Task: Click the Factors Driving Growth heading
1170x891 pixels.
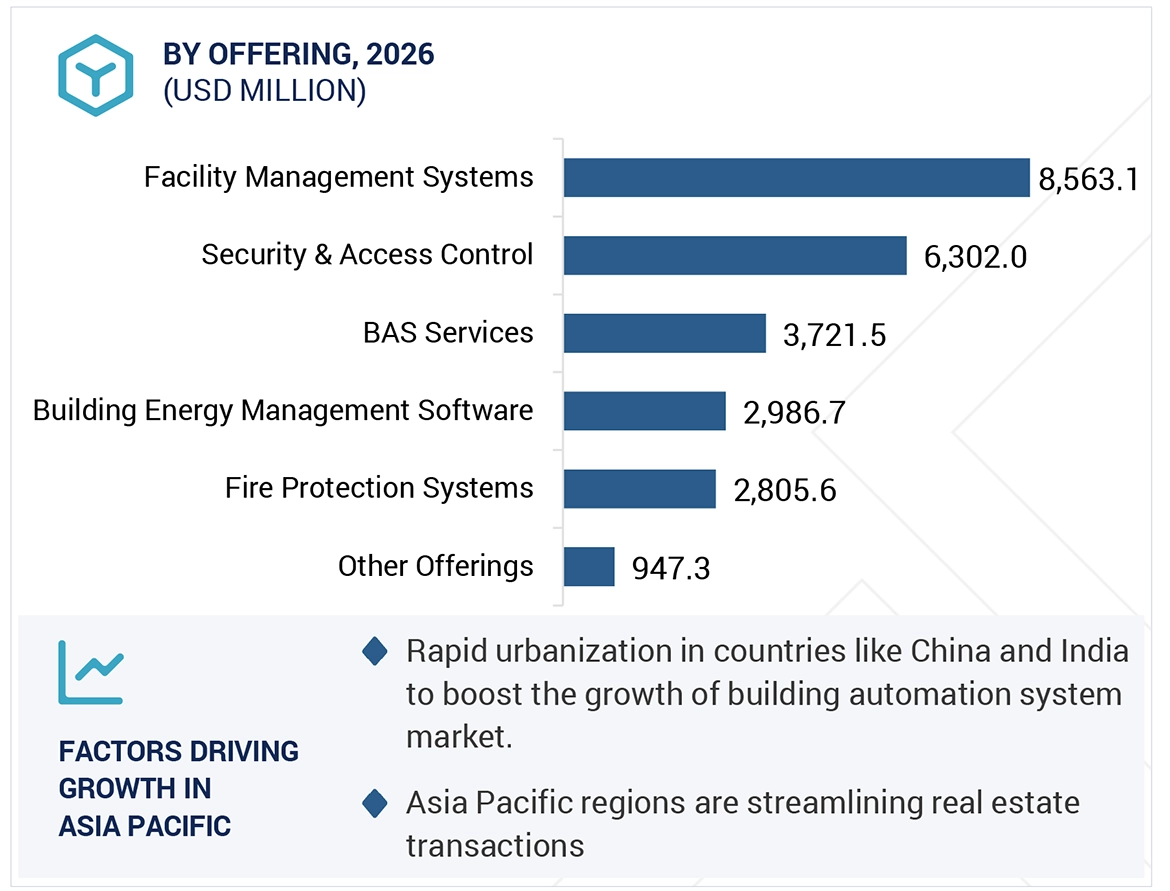Action: [178, 788]
